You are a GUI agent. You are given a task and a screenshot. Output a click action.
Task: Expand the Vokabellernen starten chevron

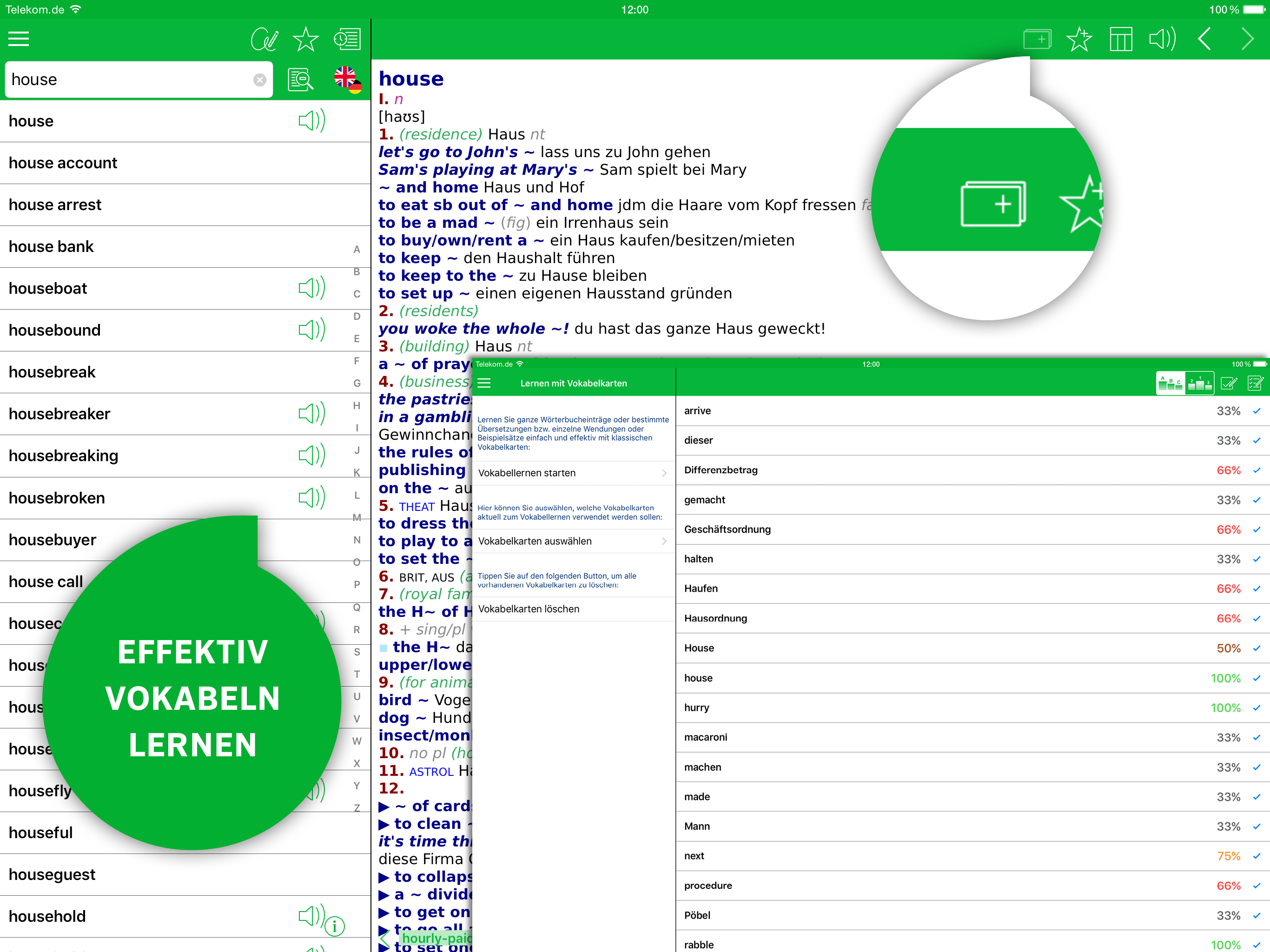click(664, 473)
